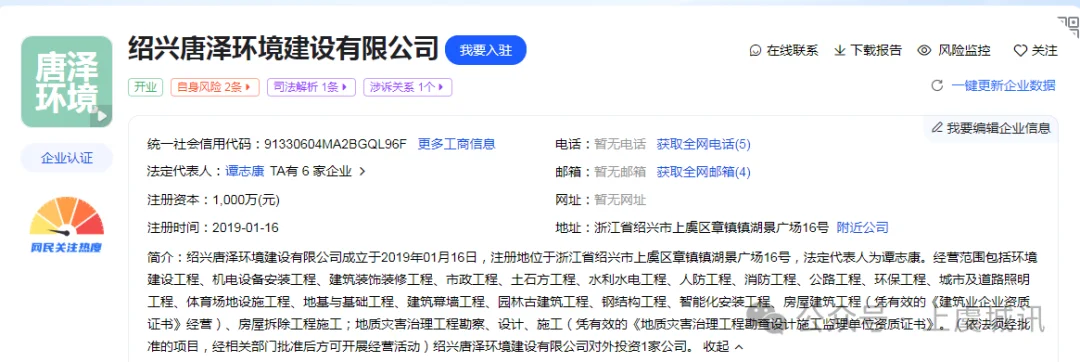The height and width of the screenshot is (362, 1080).
Task: Click 一键更新企业数据 link
Action: 1004,85
